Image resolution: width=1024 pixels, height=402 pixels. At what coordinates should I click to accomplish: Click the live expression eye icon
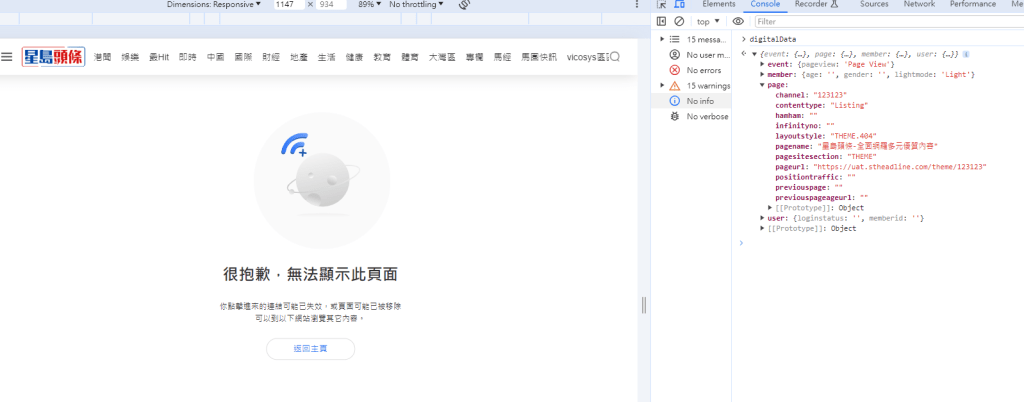tap(738, 21)
